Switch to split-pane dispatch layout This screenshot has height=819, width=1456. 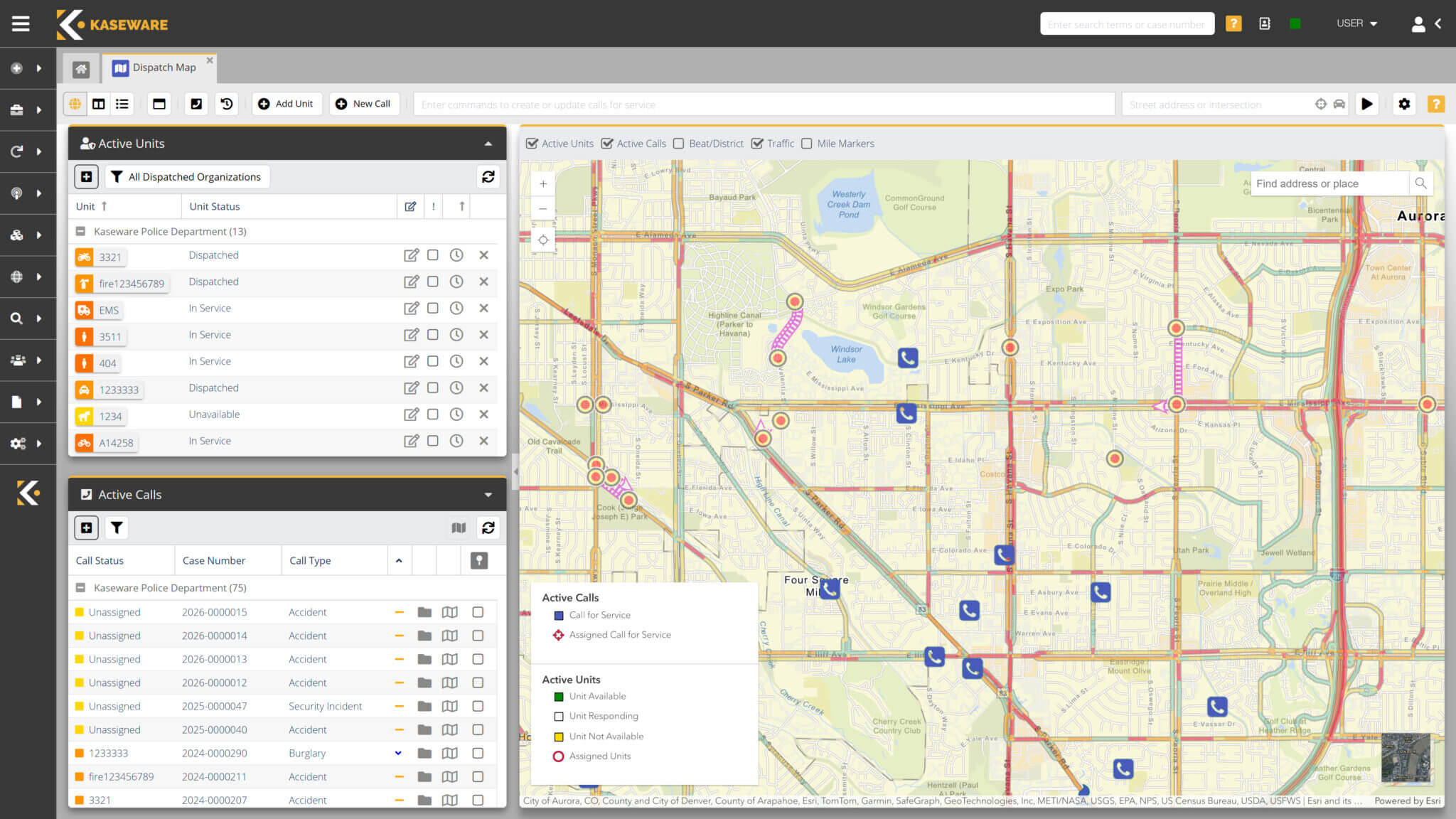pos(98,104)
